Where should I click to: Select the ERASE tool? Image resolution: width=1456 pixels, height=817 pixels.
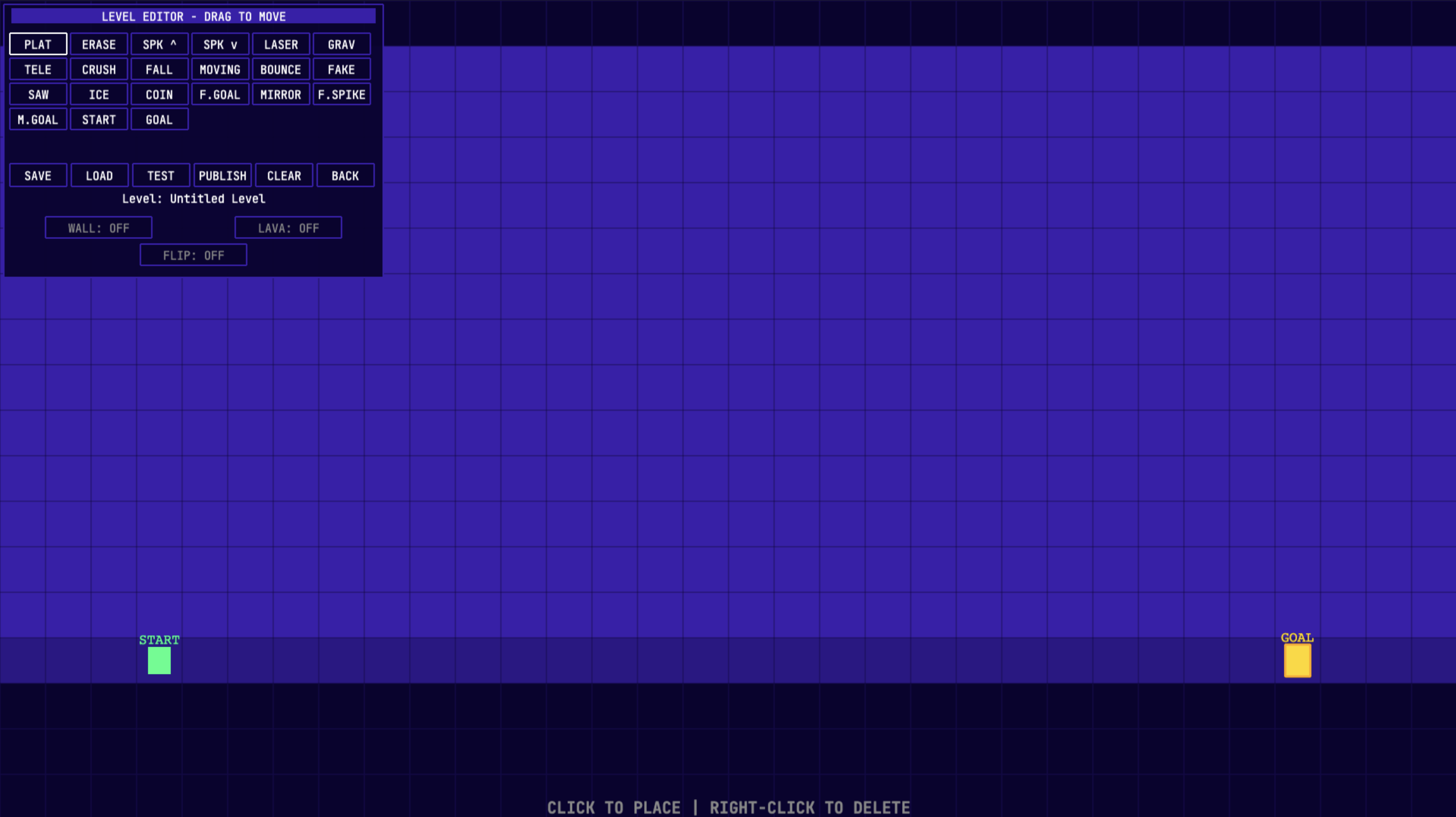point(98,44)
